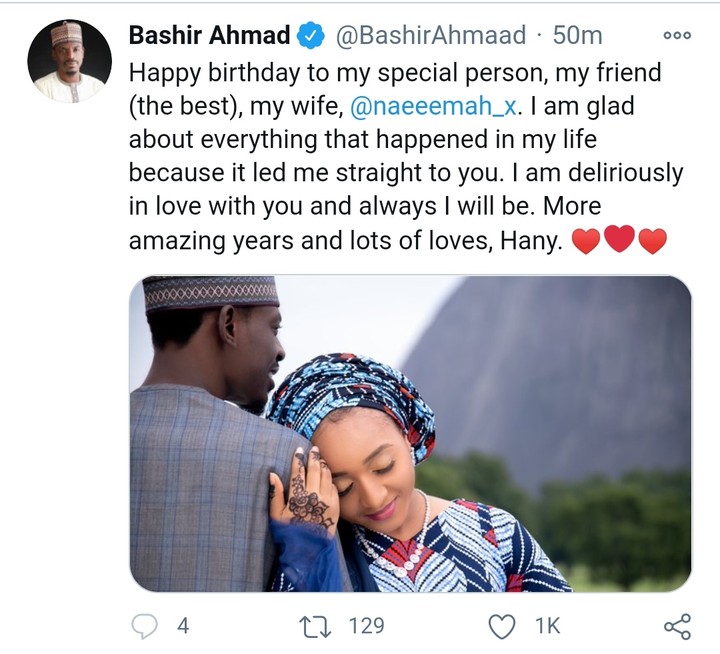Viewport: 720px width, 654px height.
Task: Open the three-dot more options menu
Action: (x=677, y=35)
